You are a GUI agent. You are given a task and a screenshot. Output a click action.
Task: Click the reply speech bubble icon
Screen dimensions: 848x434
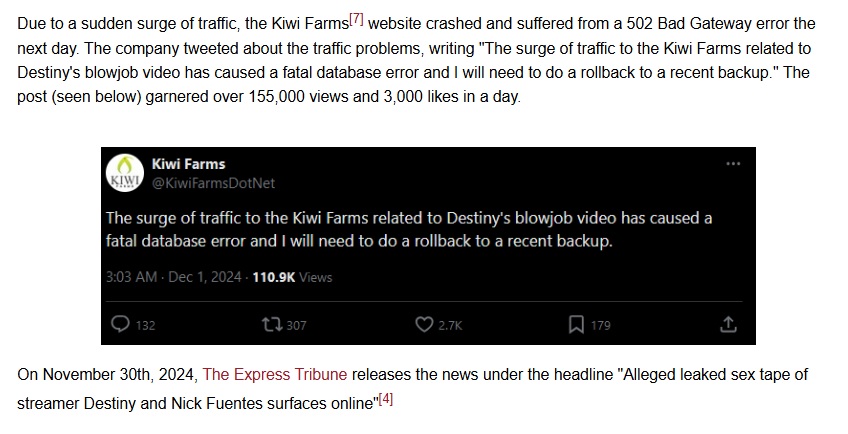click(120, 324)
